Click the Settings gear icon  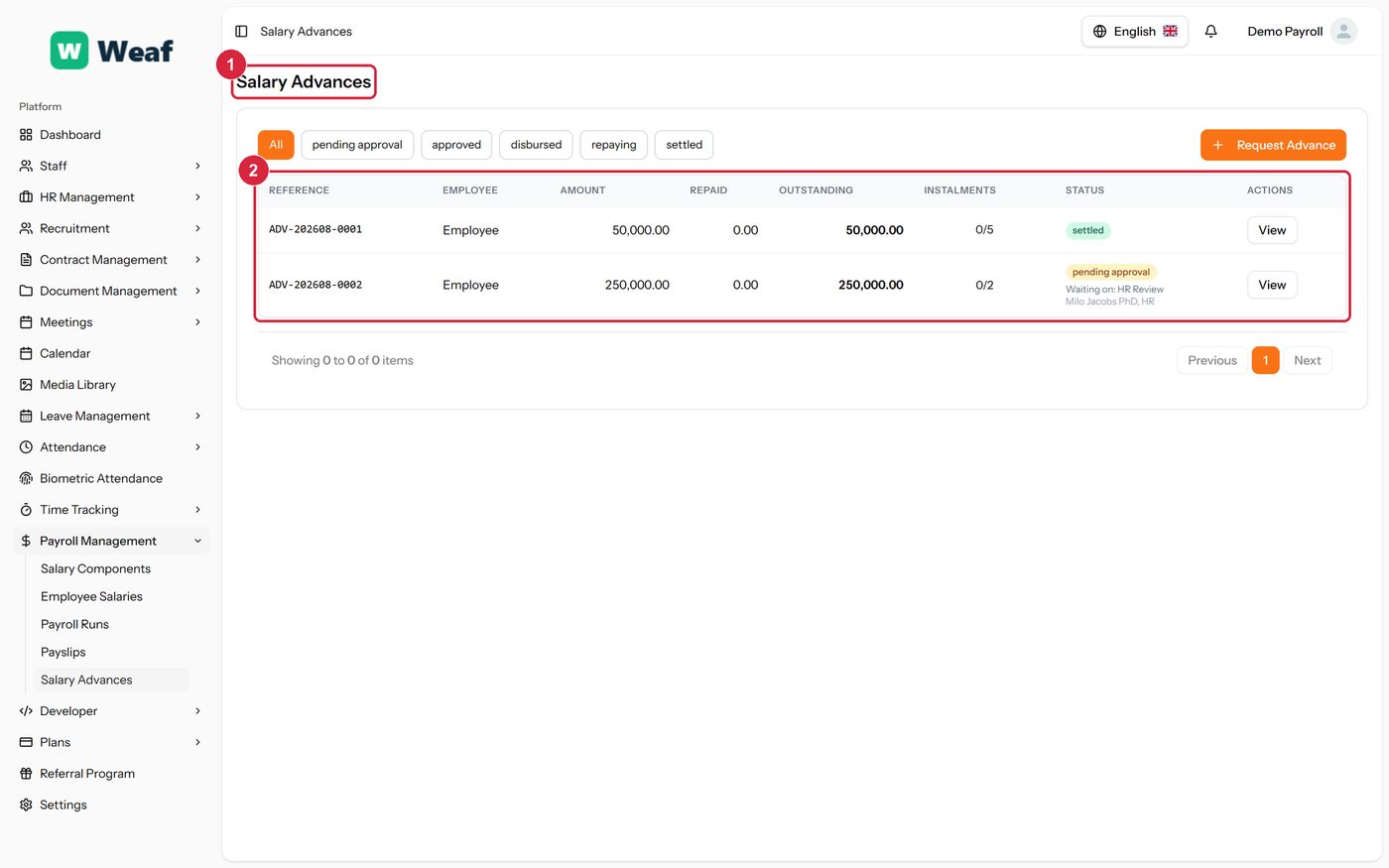pyautogui.click(x=26, y=805)
